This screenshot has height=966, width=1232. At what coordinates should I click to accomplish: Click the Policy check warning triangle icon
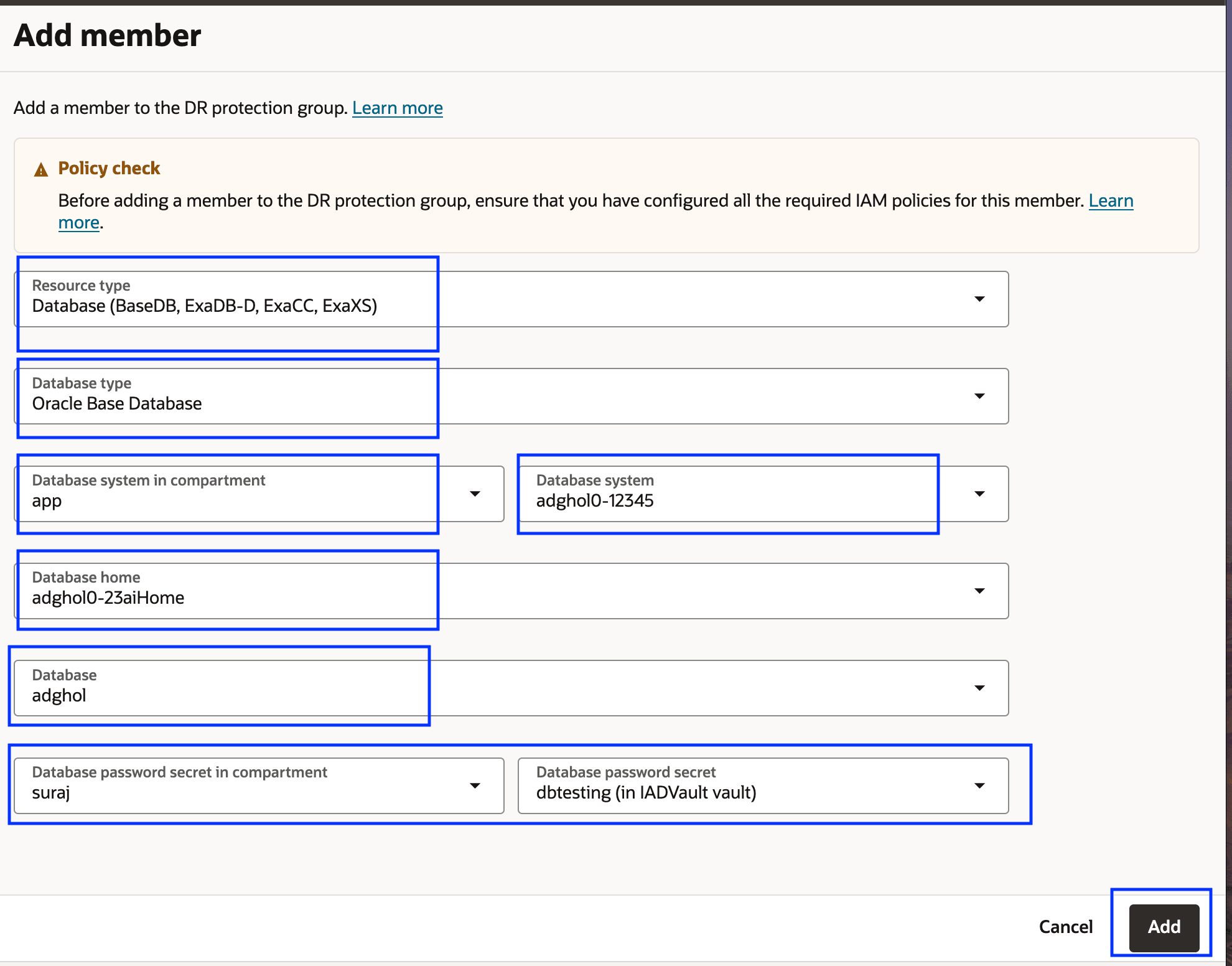tap(41, 169)
